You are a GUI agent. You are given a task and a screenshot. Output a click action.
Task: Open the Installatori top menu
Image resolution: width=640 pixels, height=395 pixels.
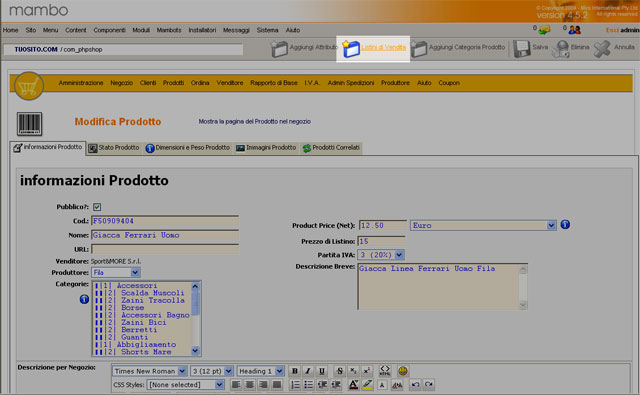coord(202,30)
